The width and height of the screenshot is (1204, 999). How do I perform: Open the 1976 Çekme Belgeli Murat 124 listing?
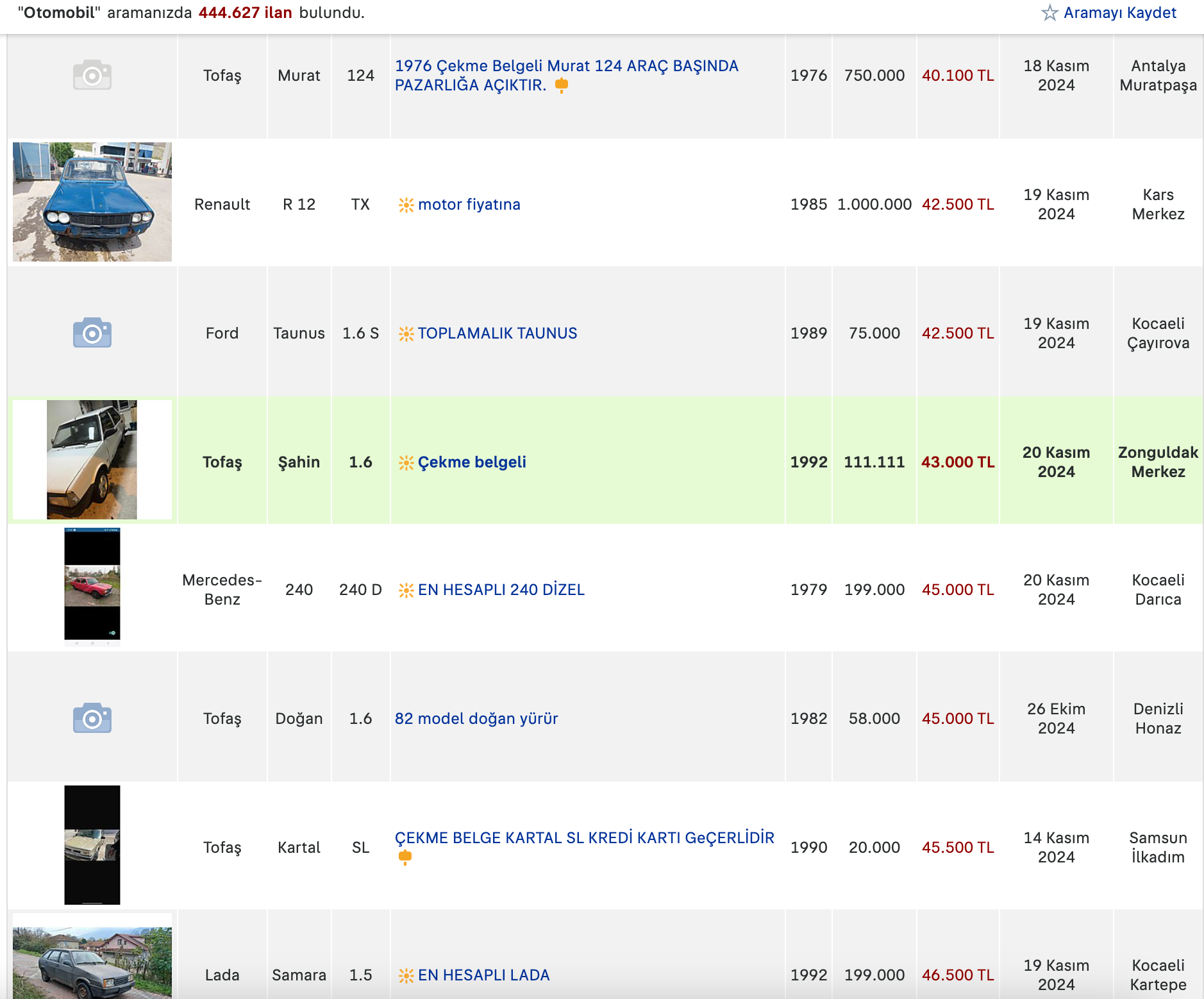click(x=566, y=76)
